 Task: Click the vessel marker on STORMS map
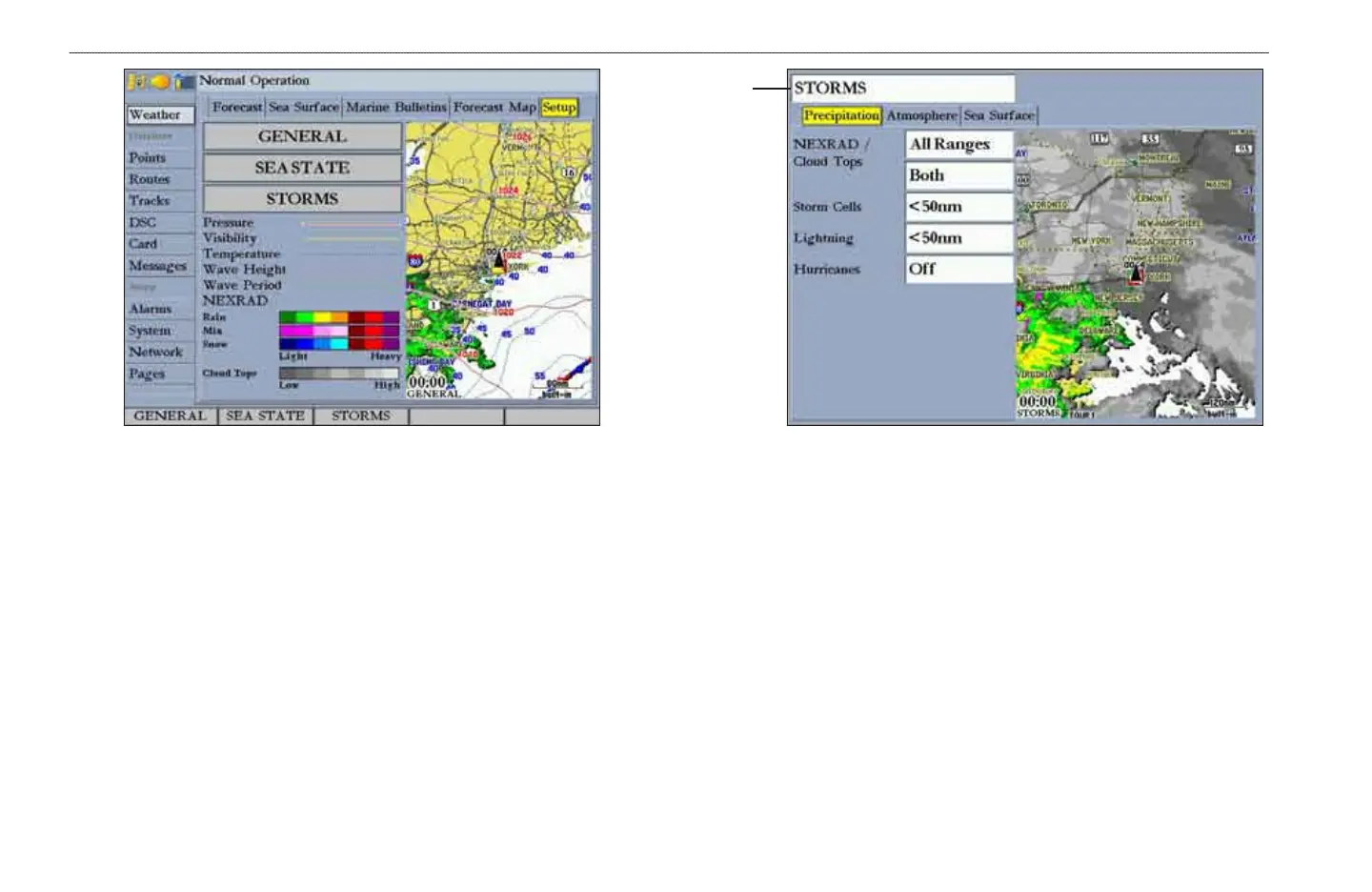1136,275
